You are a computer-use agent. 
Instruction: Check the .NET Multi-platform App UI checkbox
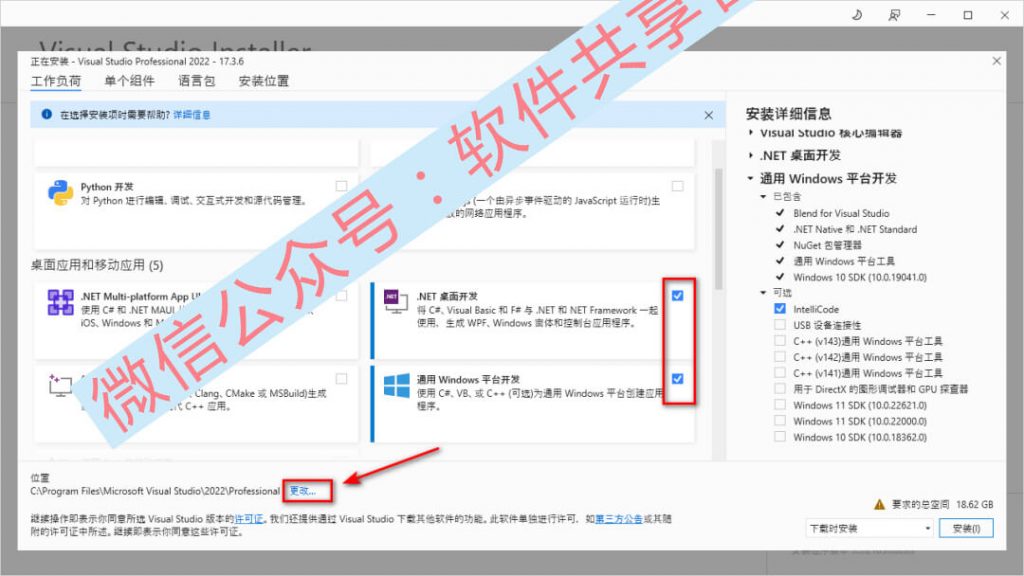point(341,296)
